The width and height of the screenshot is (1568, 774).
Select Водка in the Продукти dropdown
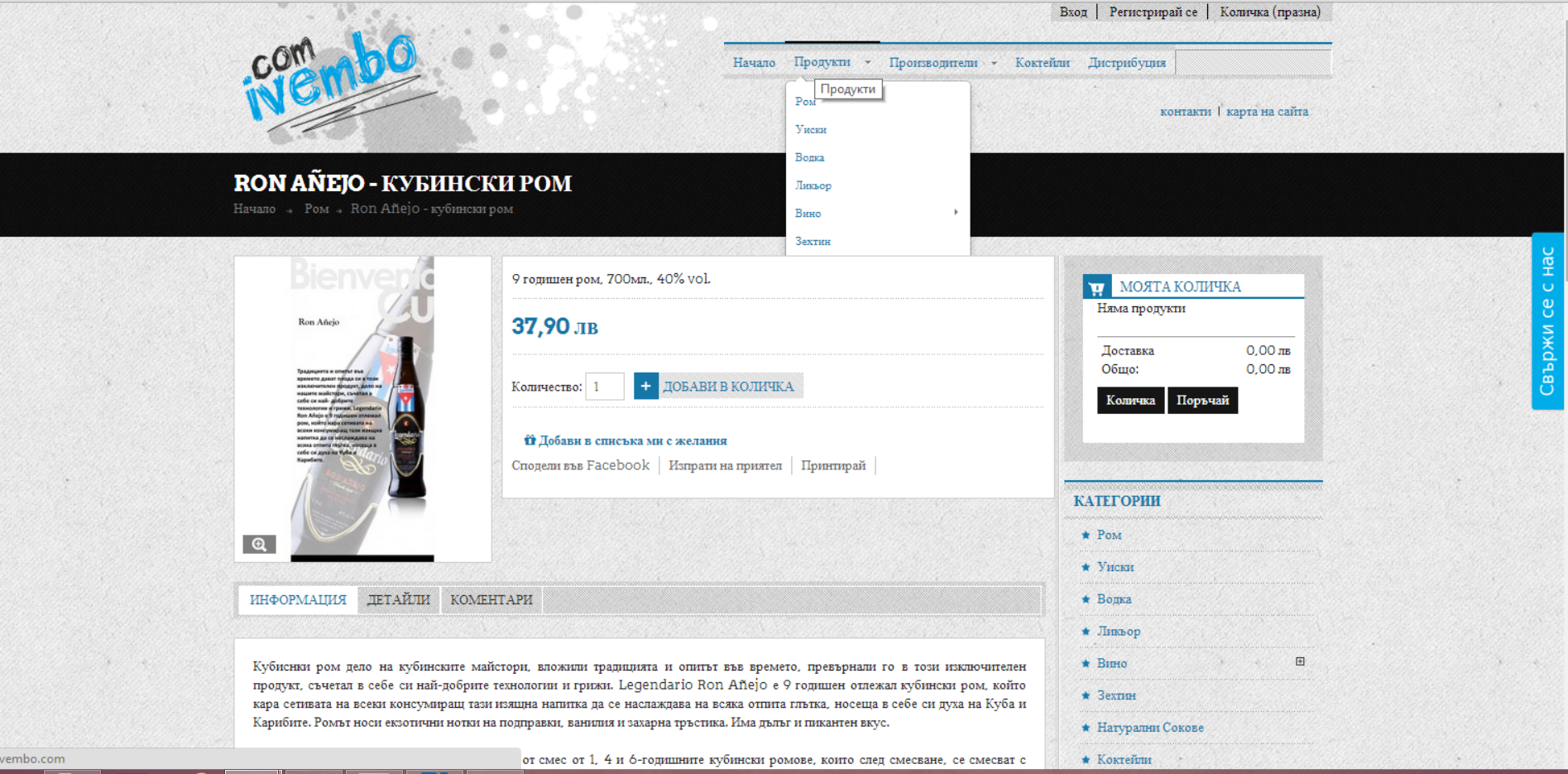click(x=809, y=157)
